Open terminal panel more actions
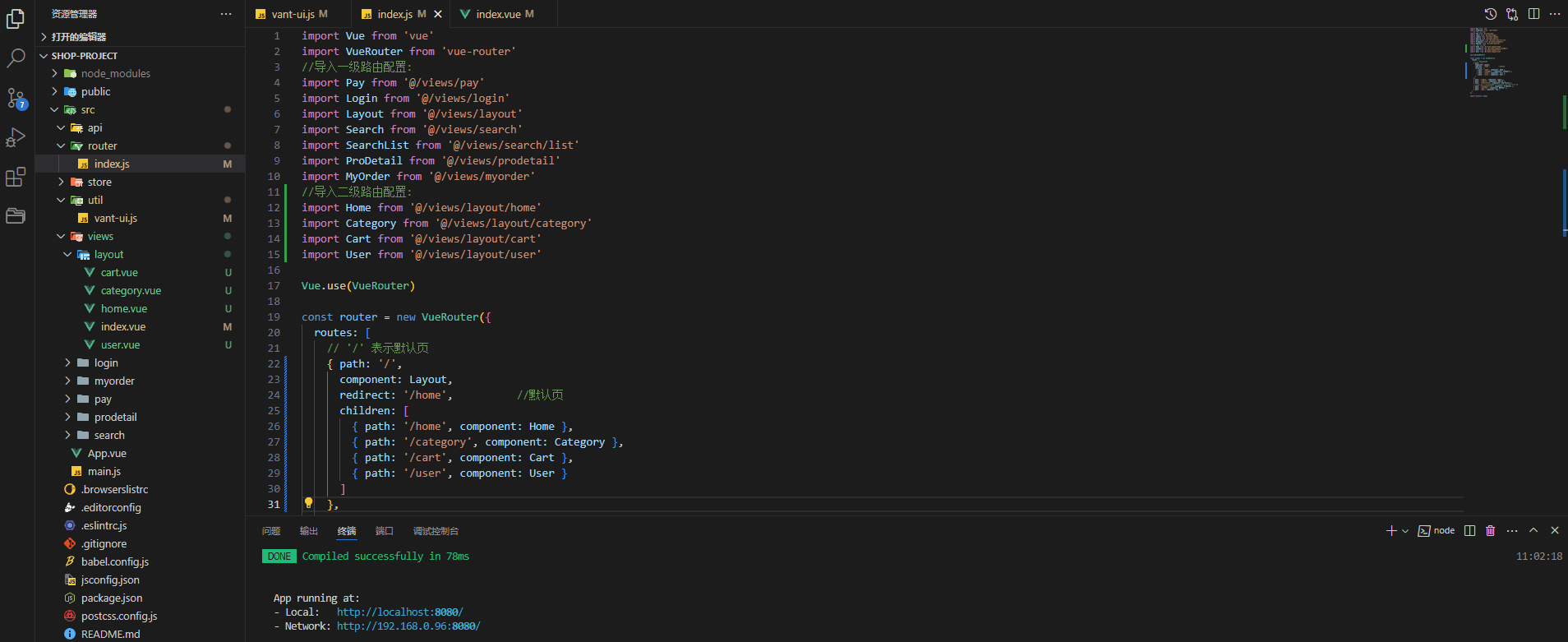This screenshot has width=1568, height=642. [1512, 531]
